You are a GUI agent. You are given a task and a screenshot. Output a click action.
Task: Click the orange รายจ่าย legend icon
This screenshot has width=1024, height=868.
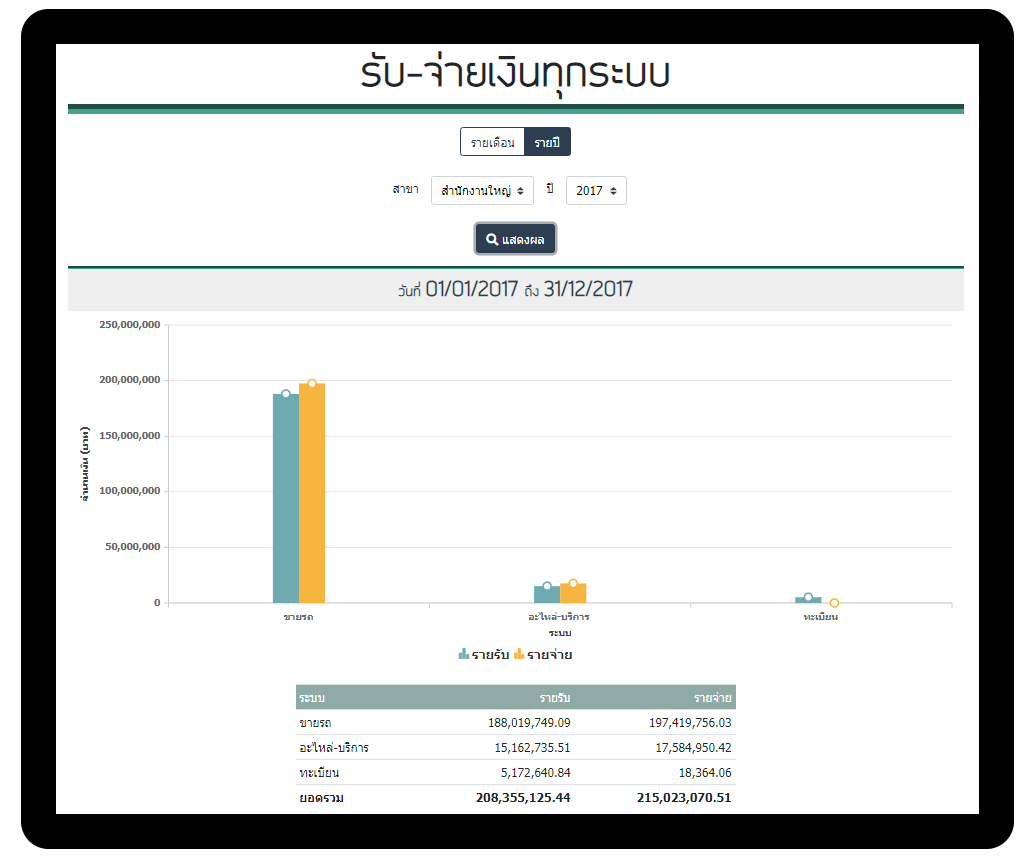518,655
